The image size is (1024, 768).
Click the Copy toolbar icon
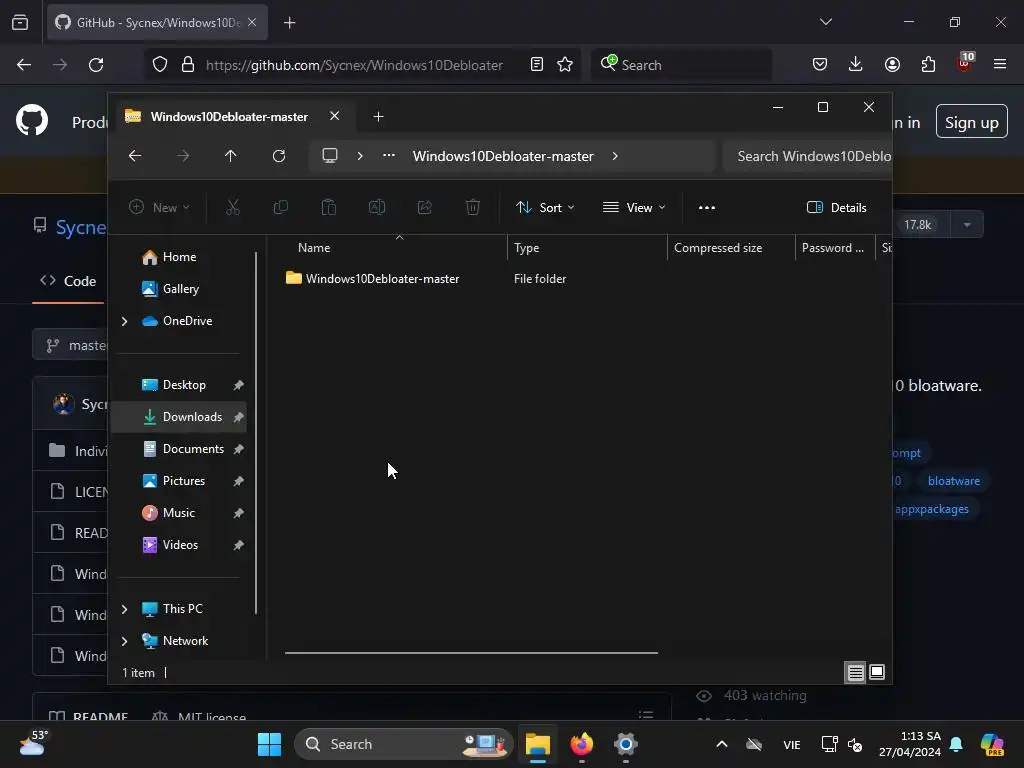tap(281, 208)
